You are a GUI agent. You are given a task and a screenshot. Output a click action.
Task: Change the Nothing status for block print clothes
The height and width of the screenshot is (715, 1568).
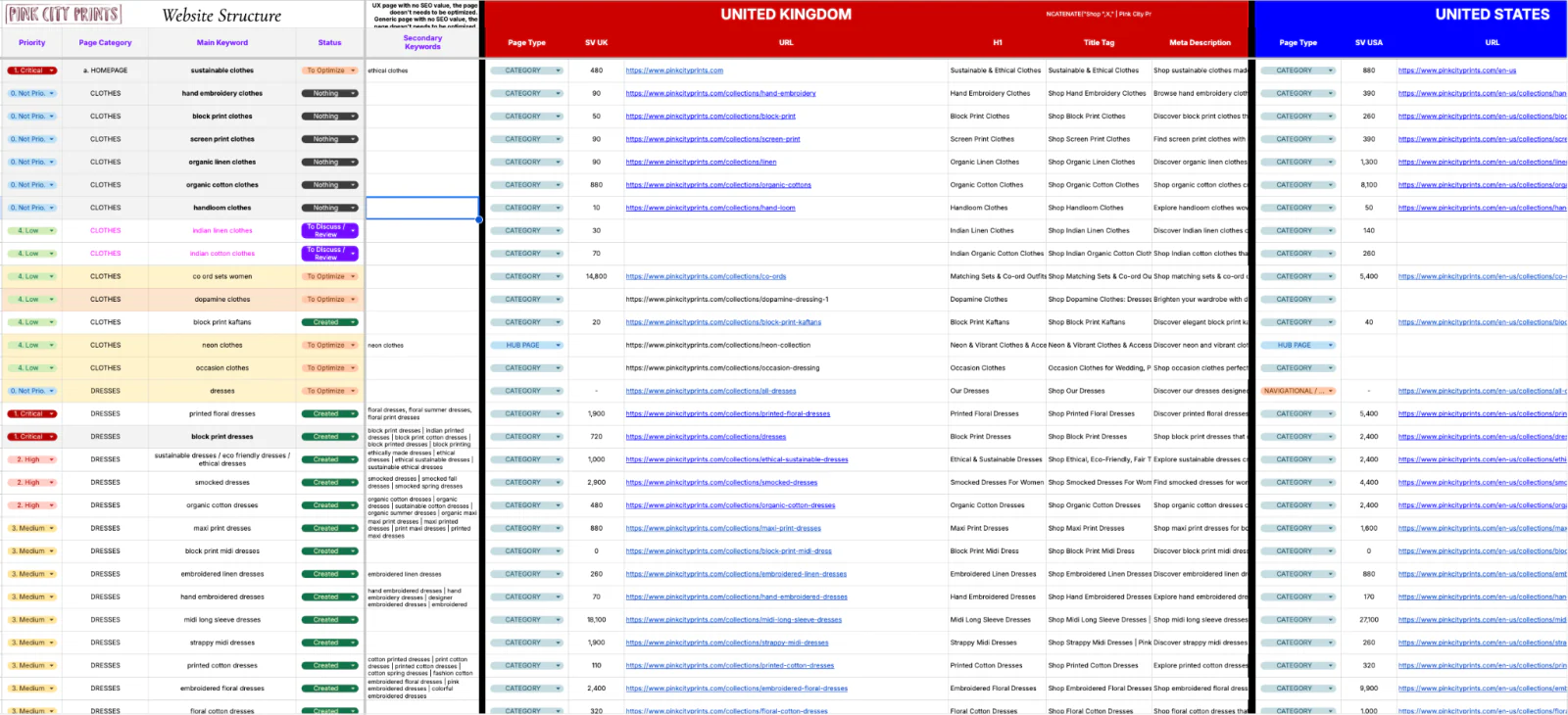pyautogui.click(x=329, y=117)
